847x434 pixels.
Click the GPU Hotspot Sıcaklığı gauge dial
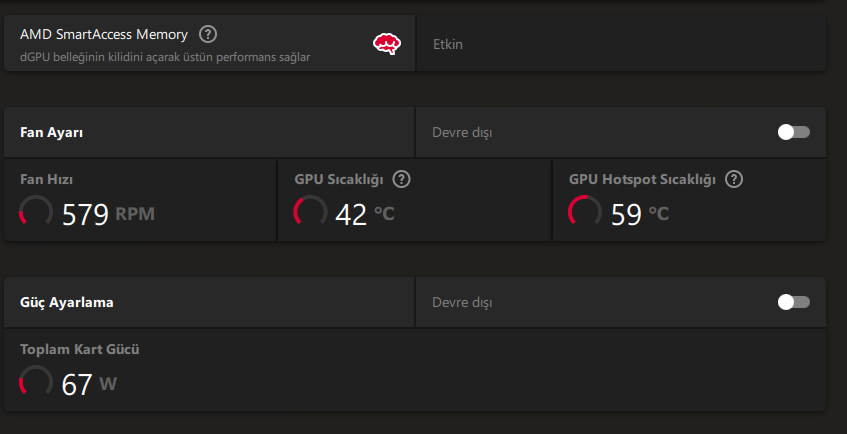pyautogui.click(x=585, y=212)
